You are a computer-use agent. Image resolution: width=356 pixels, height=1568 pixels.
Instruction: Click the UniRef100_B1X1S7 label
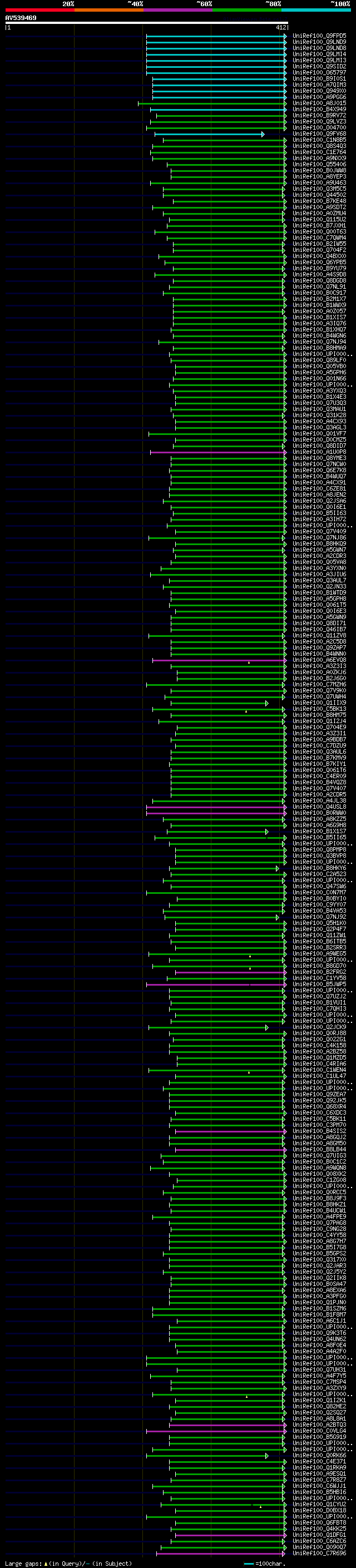point(319,832)
